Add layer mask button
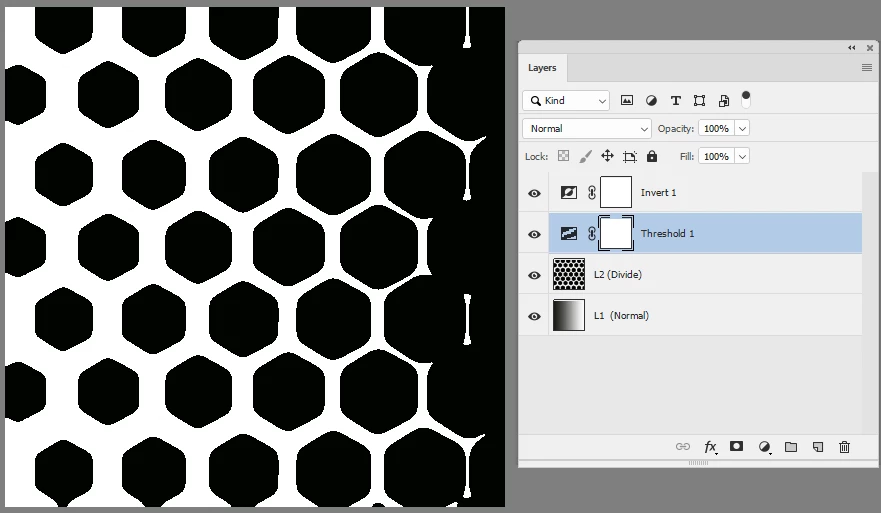 click(x=737, y=446)
